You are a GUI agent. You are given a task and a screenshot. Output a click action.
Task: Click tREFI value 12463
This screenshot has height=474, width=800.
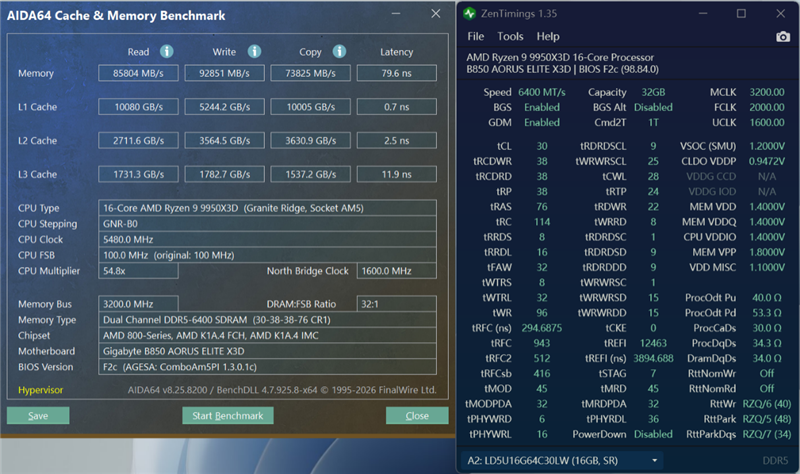(x=653, y=343)
